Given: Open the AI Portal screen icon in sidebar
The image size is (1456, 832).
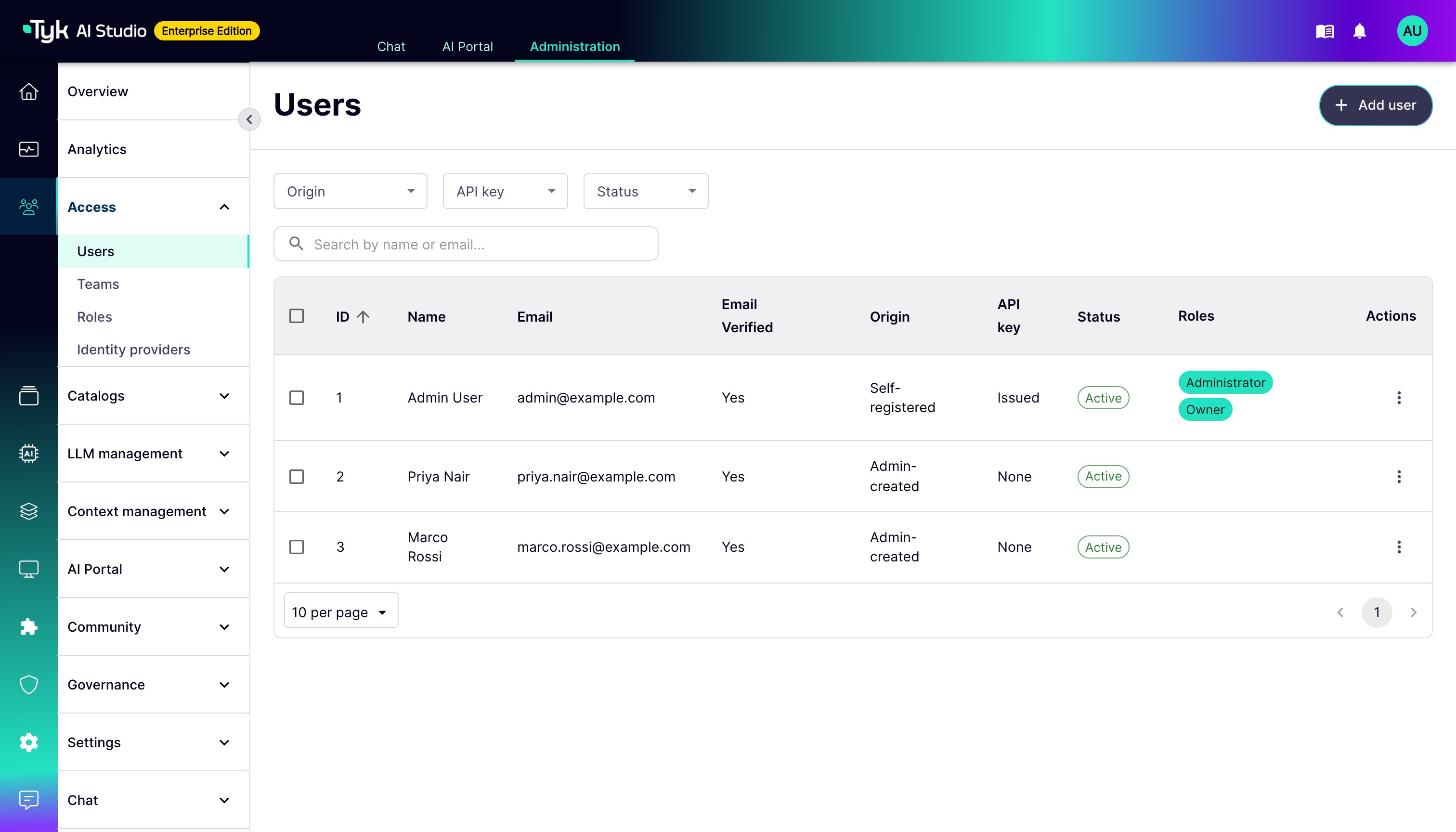Looking at the screenshot, I should tap(28, 569).
